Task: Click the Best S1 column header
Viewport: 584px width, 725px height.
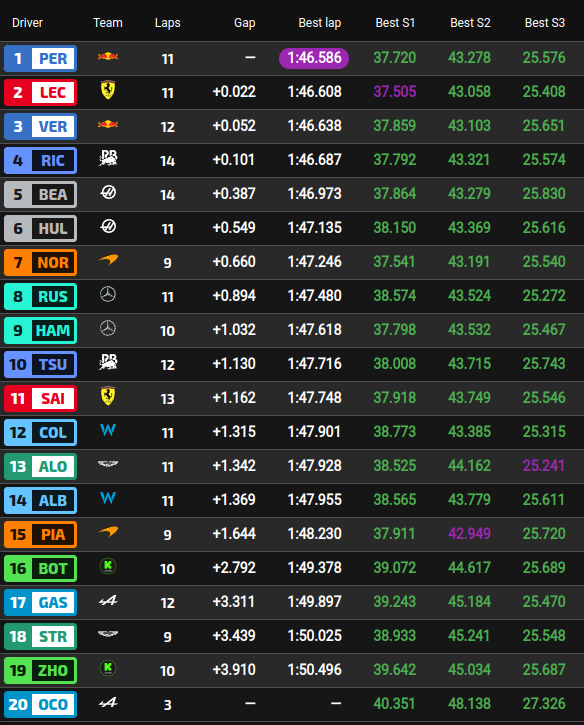Action: click(395, 23)
